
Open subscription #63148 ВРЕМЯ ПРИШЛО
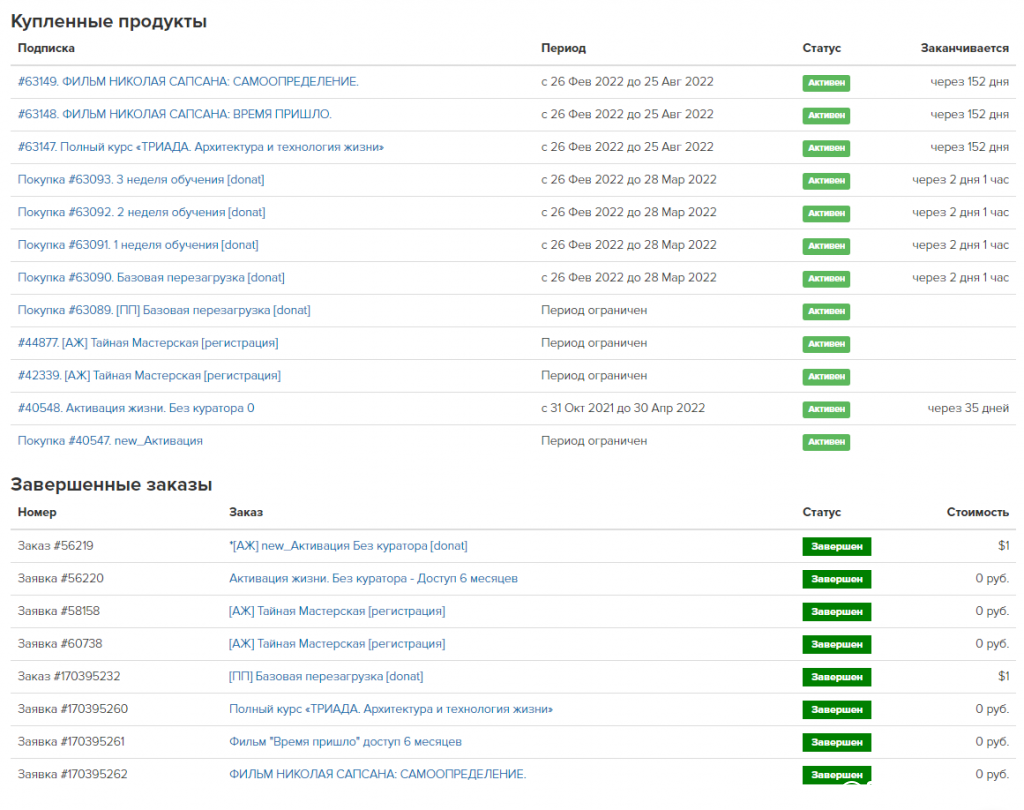pyautogui.click(x=174, y=114)
